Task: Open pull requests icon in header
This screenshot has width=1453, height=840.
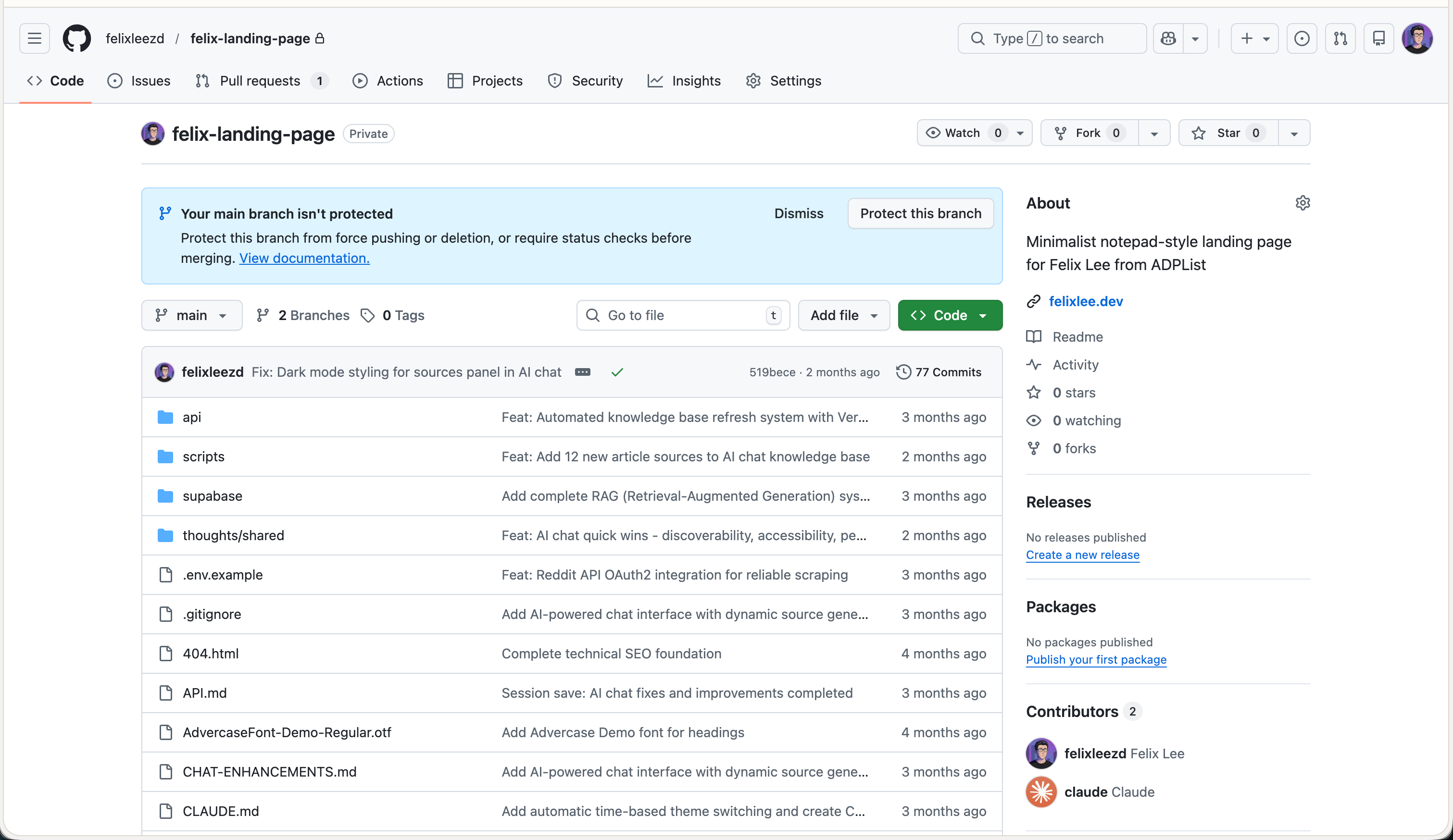Action: [1340, 38]
